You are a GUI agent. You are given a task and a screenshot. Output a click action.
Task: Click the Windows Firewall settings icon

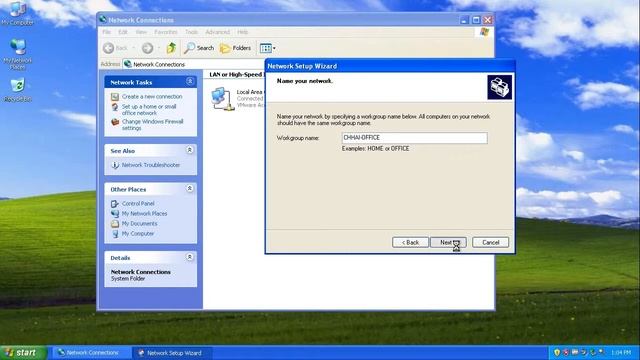[x=115, y=122]
